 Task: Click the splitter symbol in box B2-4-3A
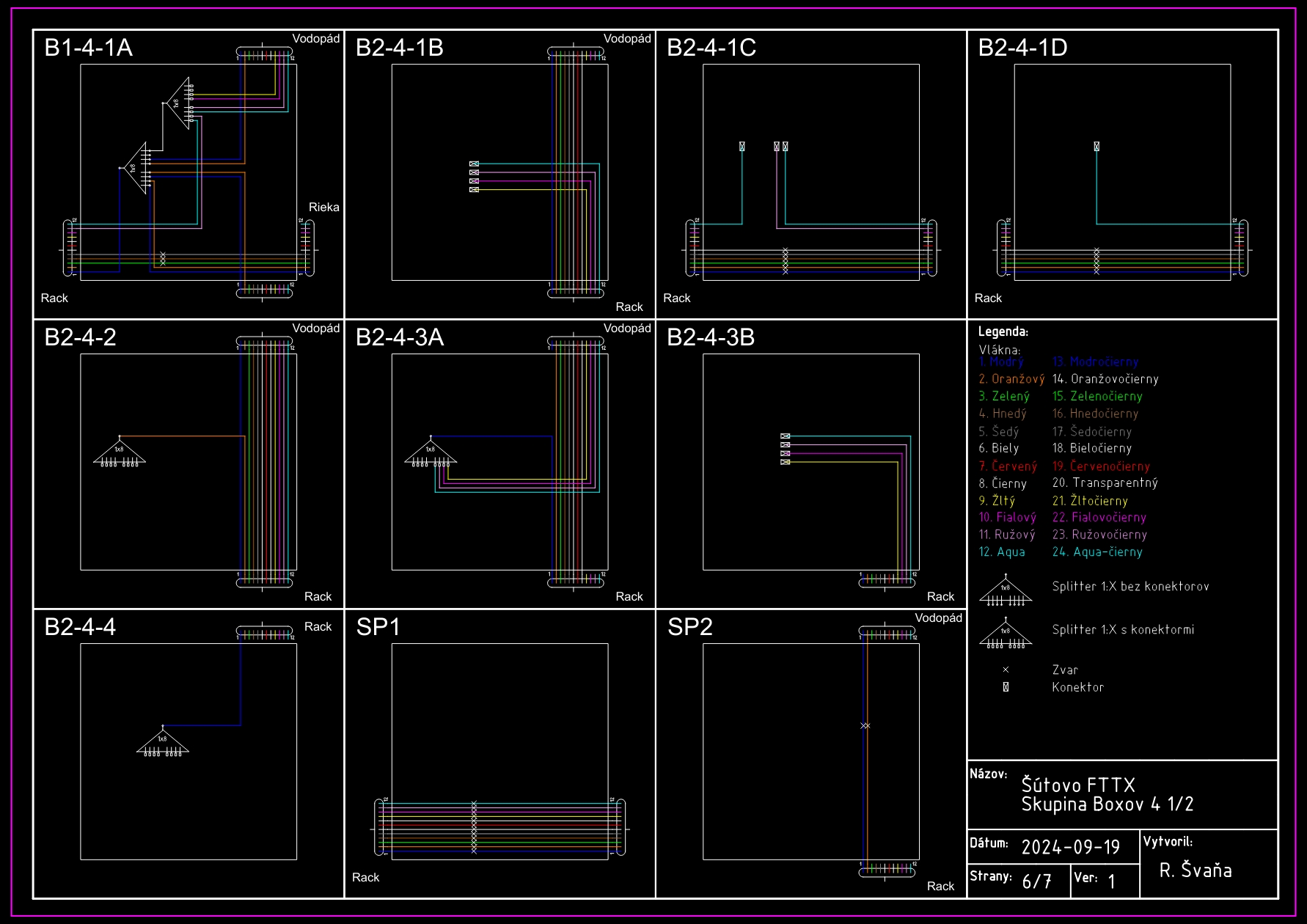(x=431, y=452)
